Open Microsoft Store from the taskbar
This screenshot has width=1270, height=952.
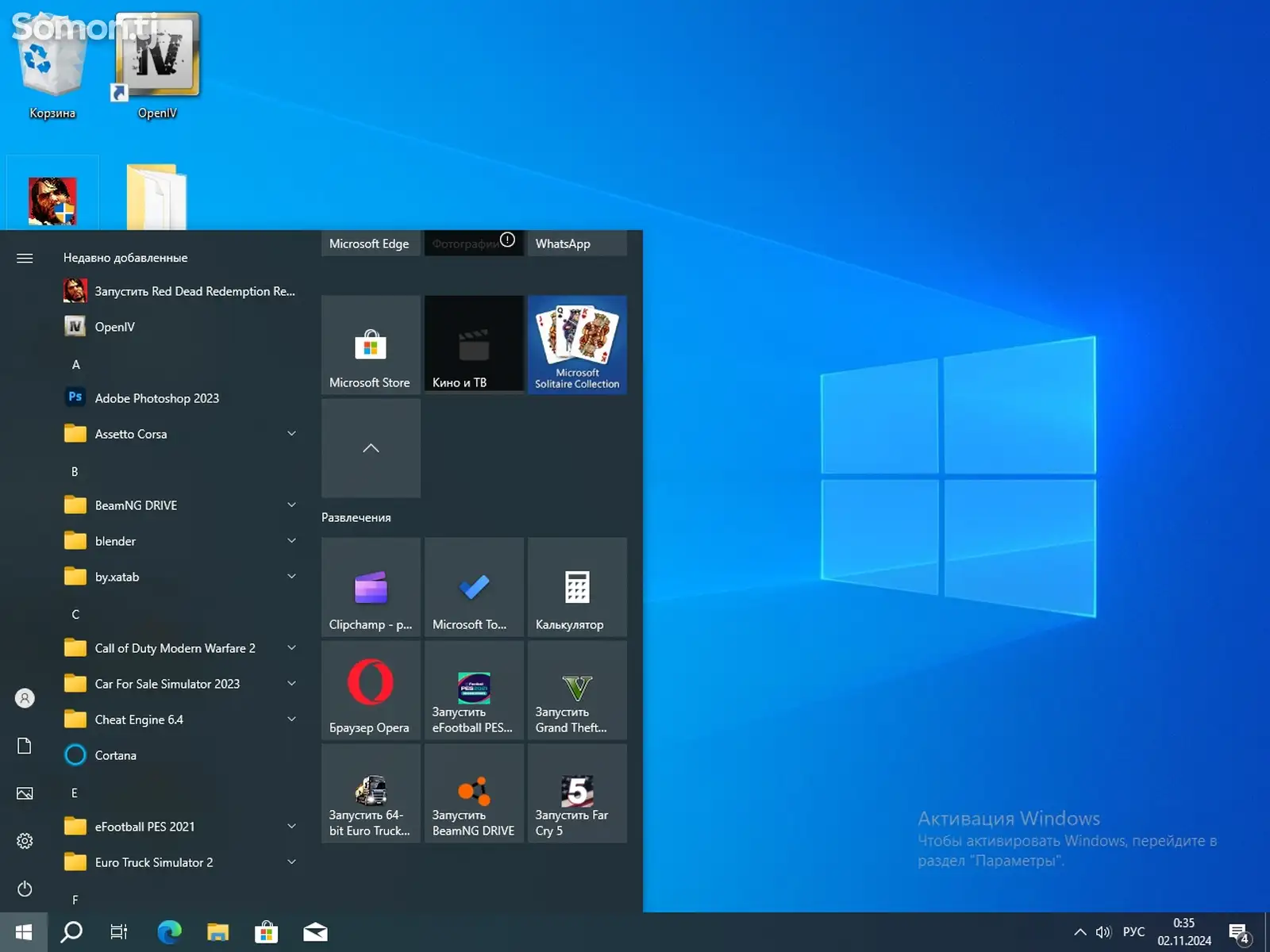coord(266,932)
